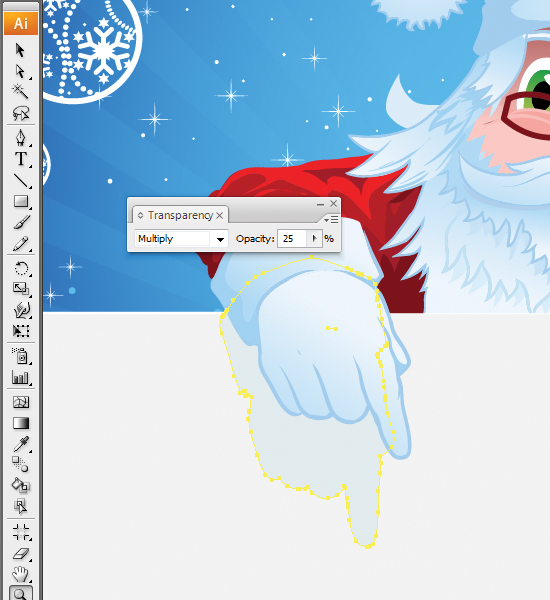Select the Symbol Sprayer tool
Screen dimensions: 550x600
coord(20,356)
